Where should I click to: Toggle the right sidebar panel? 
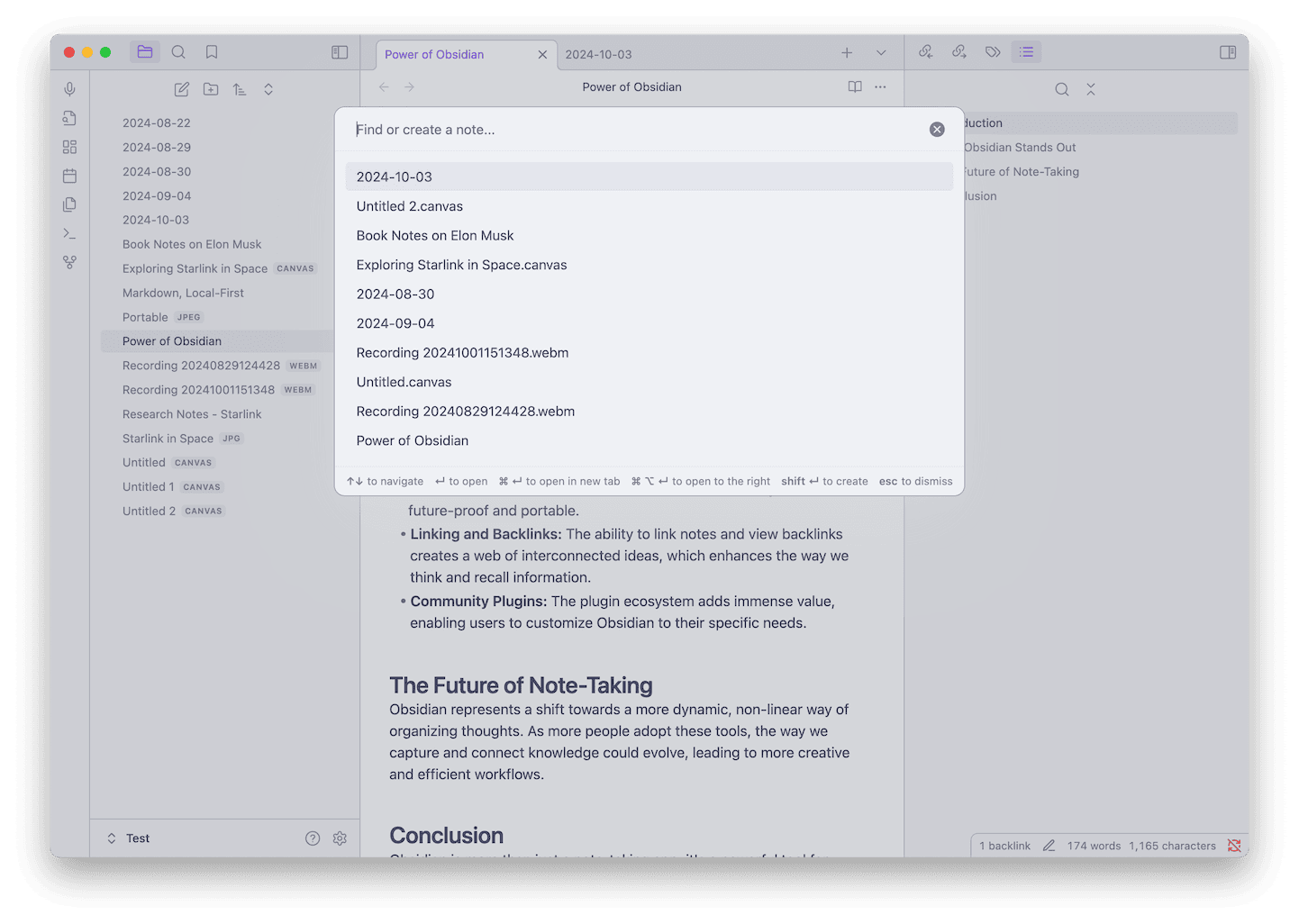1228,52
